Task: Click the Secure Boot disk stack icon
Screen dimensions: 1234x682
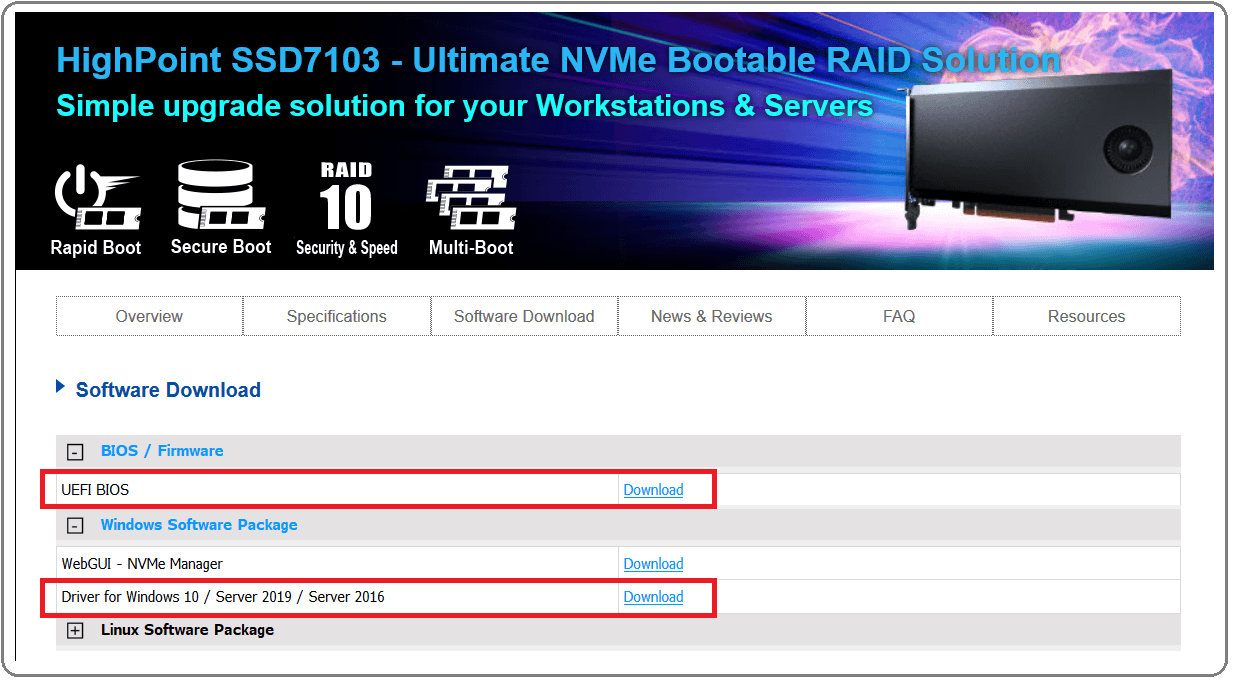Action: point(220,195)
